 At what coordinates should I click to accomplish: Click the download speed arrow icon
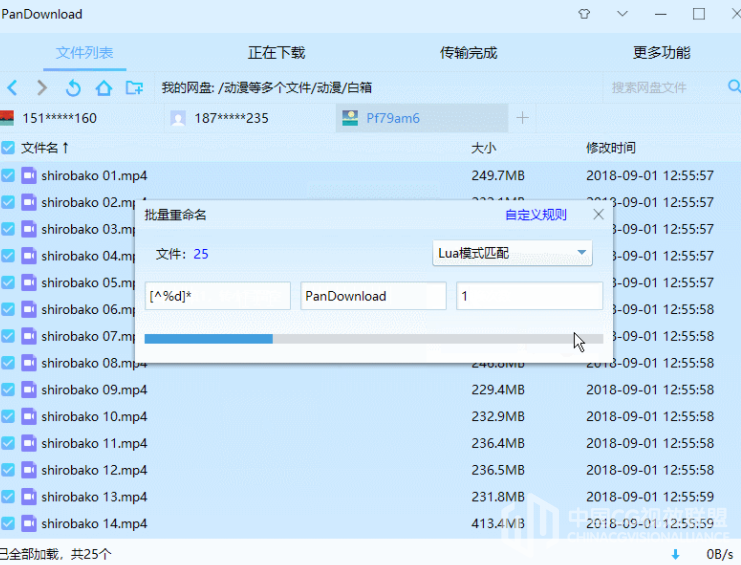pyautogui.click(x=675, y=554)
